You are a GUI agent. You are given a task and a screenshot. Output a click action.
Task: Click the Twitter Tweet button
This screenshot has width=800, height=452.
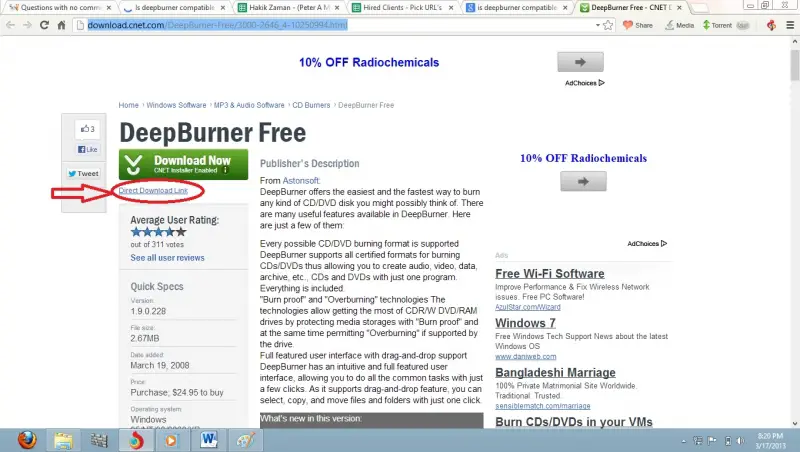pyautogui.click(x=83, y=173)
